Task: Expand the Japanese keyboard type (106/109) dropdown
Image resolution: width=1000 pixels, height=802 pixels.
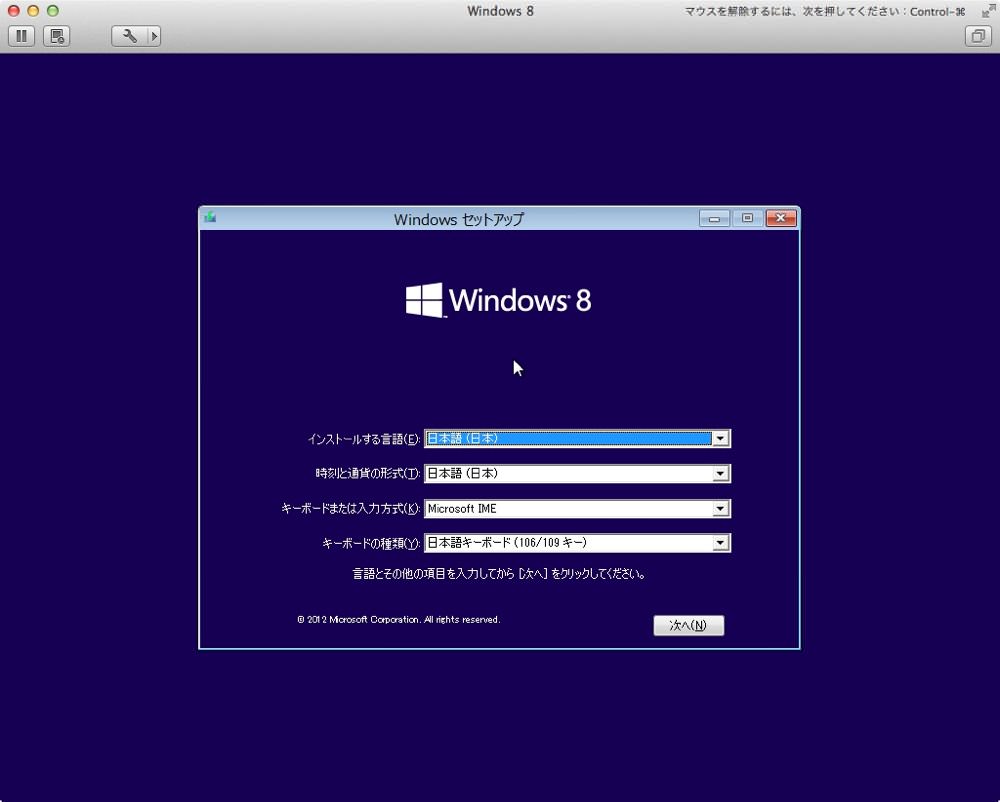Action: (x=720, y=543)
